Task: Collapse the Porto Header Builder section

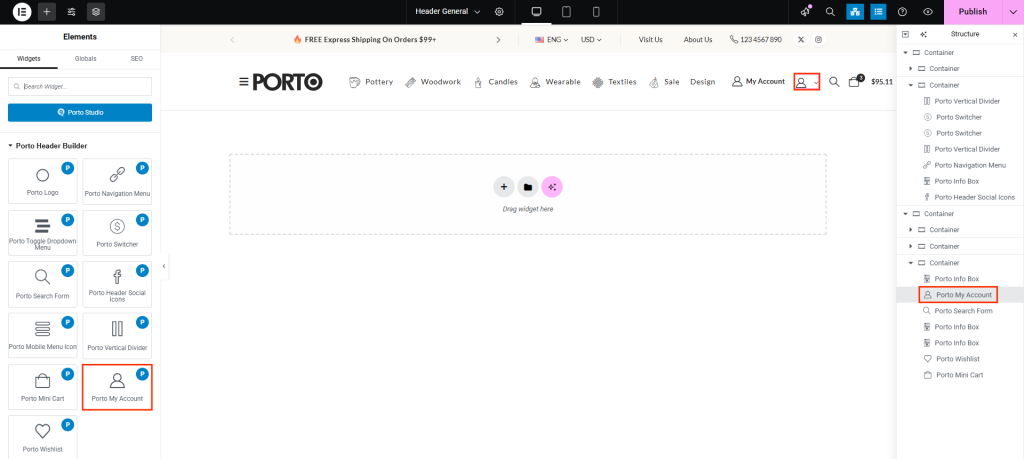Action: coord(11,146)
